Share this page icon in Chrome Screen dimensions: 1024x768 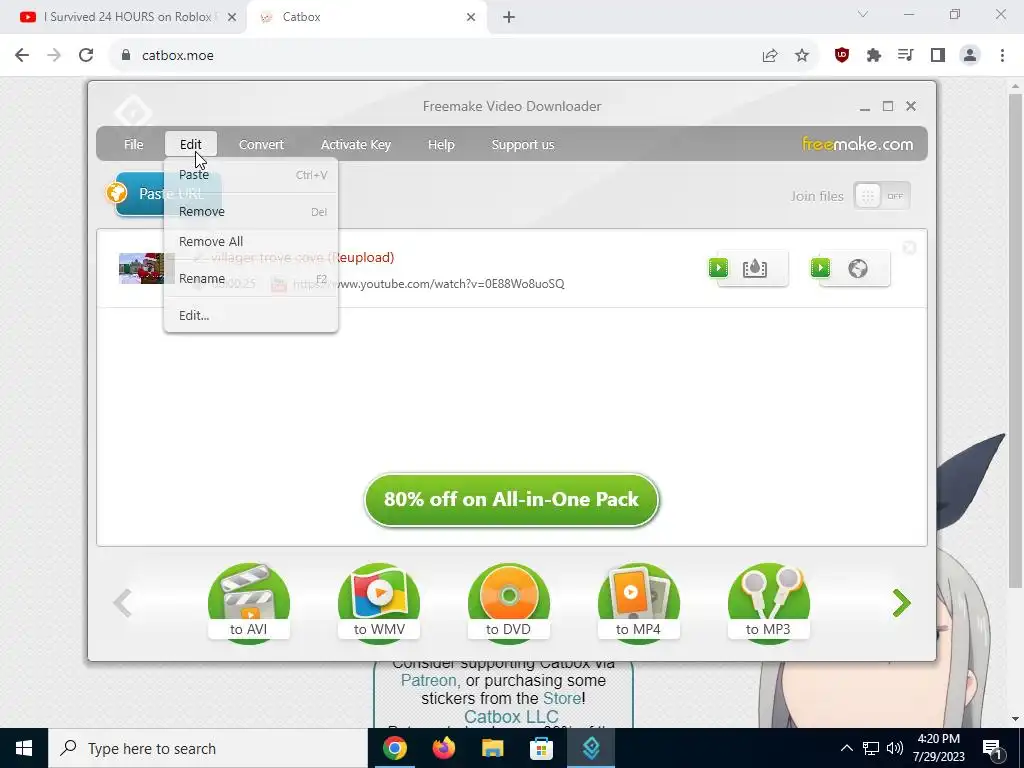click(x=770, y=56)
